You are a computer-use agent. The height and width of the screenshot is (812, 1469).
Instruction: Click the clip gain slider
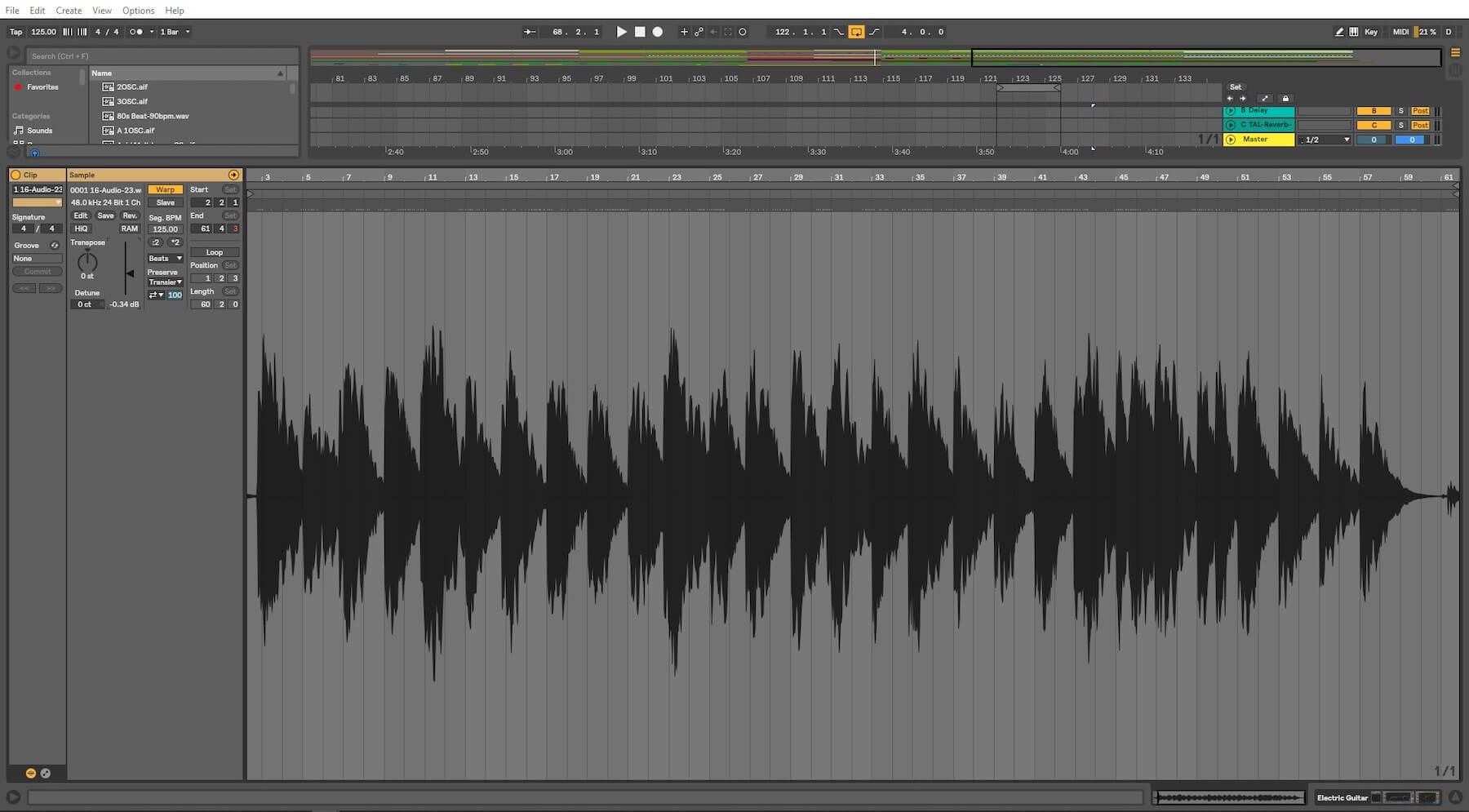(x=127, y=268)
